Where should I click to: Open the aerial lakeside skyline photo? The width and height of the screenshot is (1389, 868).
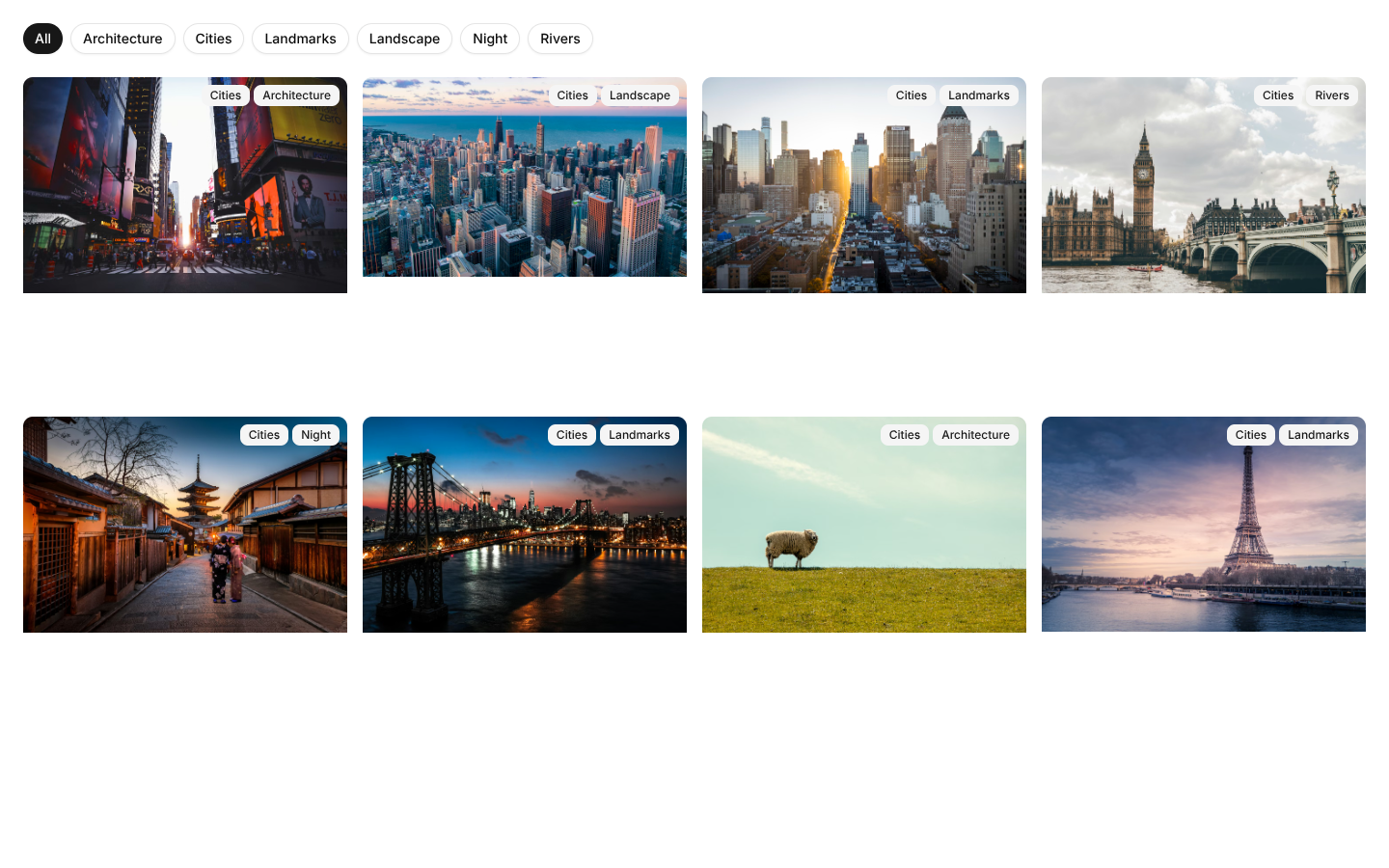pos(525,177)
